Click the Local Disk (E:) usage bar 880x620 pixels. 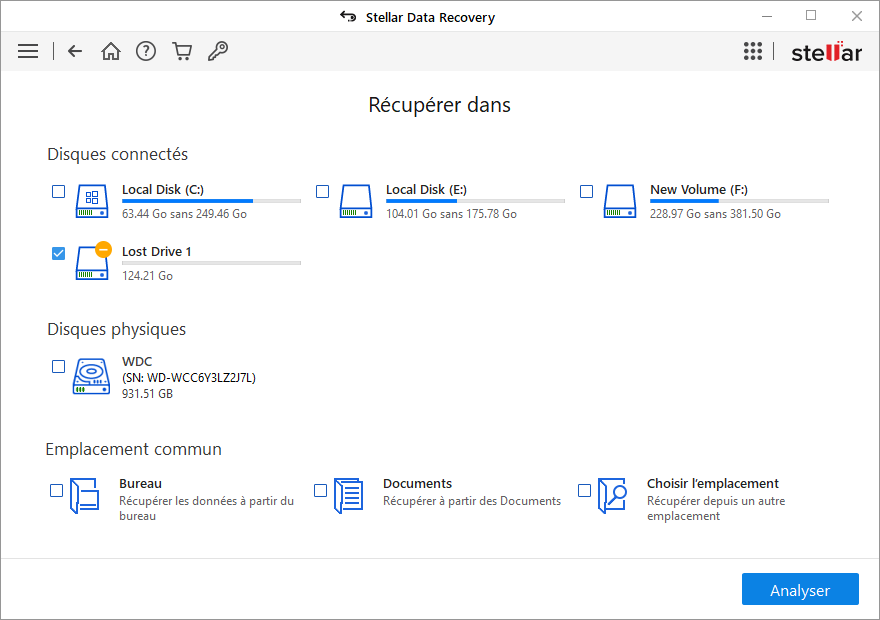475,201
